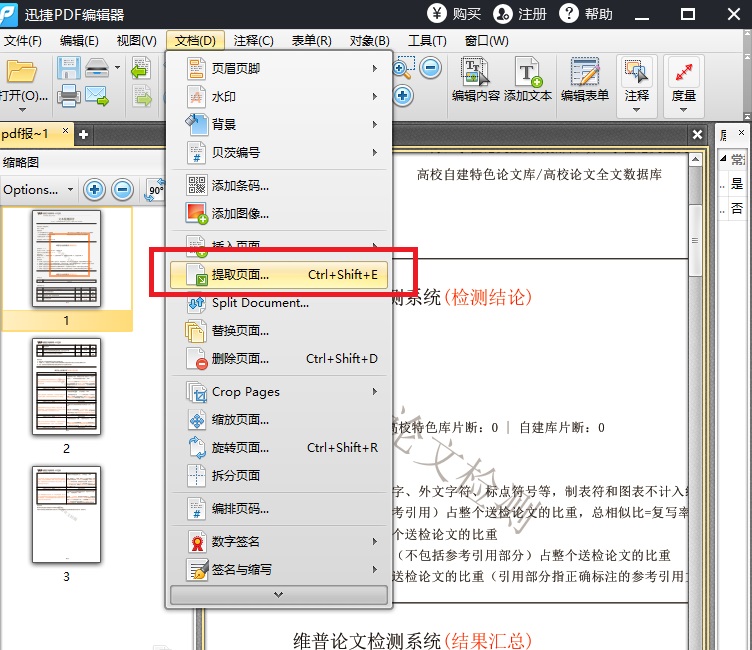This screenshot has height=650, width=752.
Task: Expand more items at menu bottom
Action: pos(279,595)
